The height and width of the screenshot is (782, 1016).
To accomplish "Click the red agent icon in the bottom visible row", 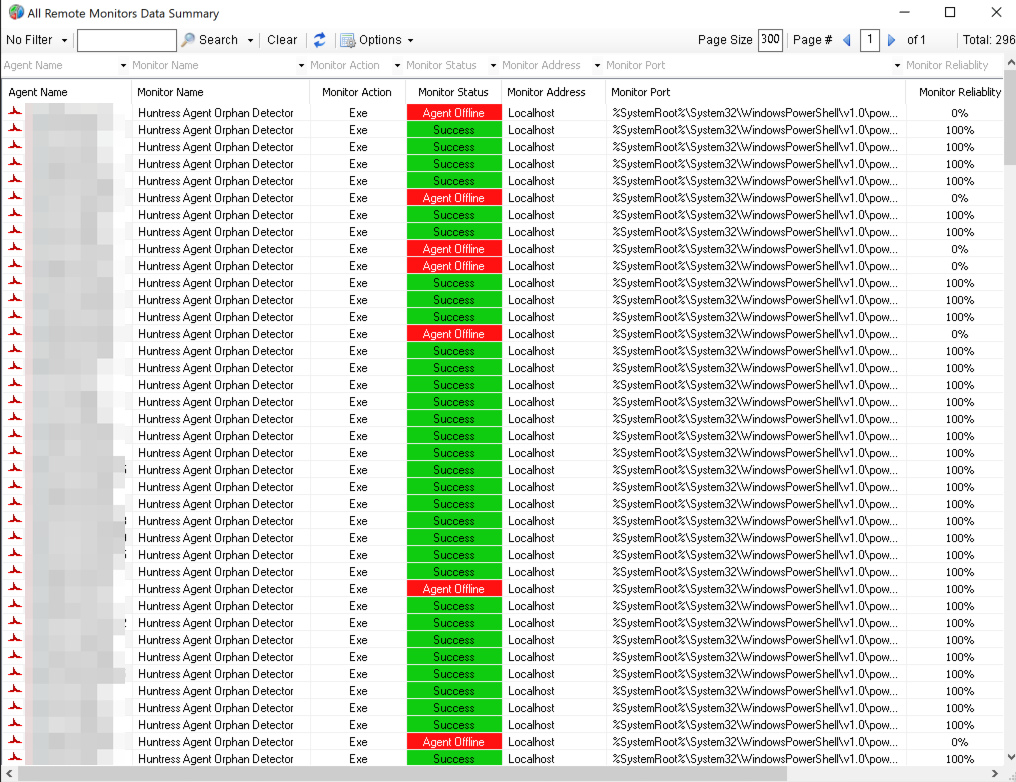I will click(x=15, y=758).
